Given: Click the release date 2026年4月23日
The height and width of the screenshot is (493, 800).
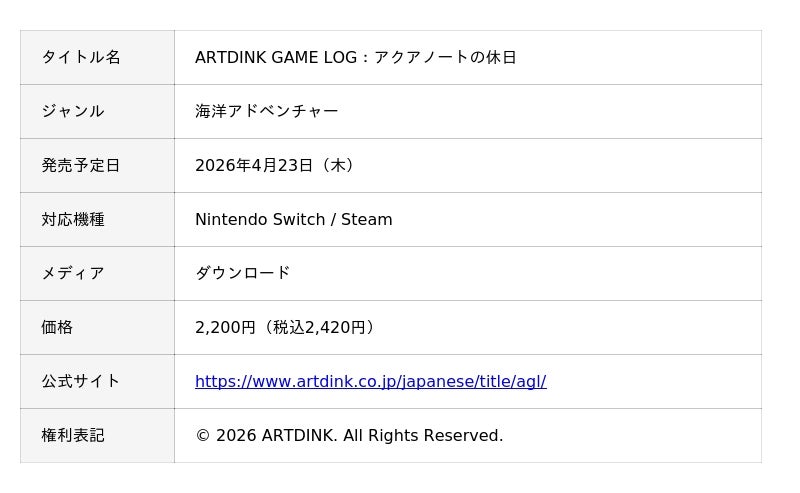Looking at the screenshot, I should pos(254,165).
